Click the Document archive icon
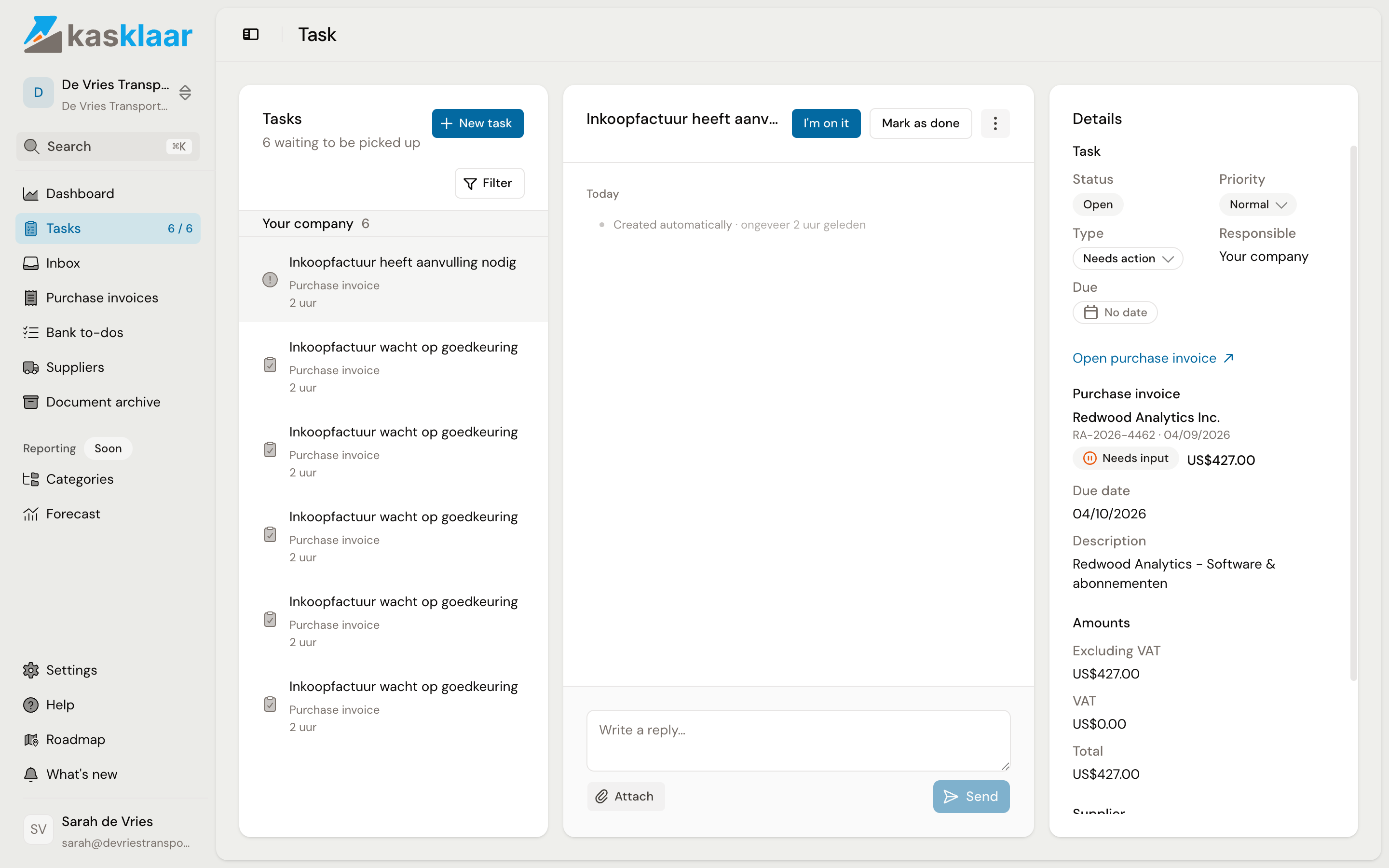The height and width of the screenshot is (868, 1389). coord(30,402)
